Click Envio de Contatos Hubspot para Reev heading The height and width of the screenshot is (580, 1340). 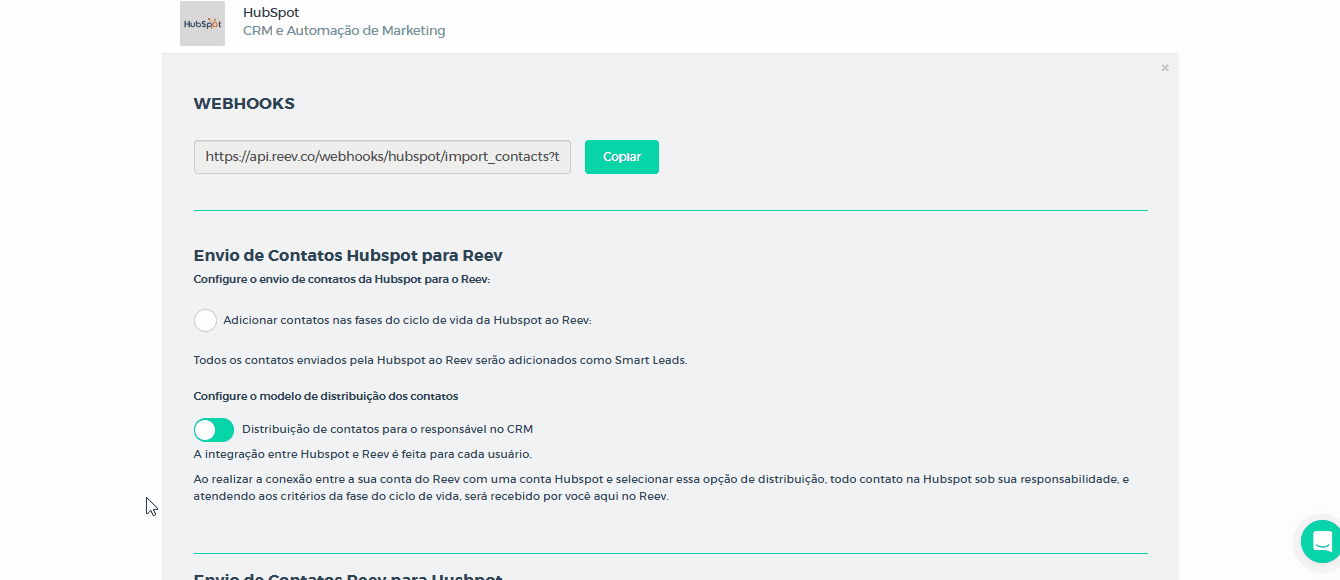[348, 255]
